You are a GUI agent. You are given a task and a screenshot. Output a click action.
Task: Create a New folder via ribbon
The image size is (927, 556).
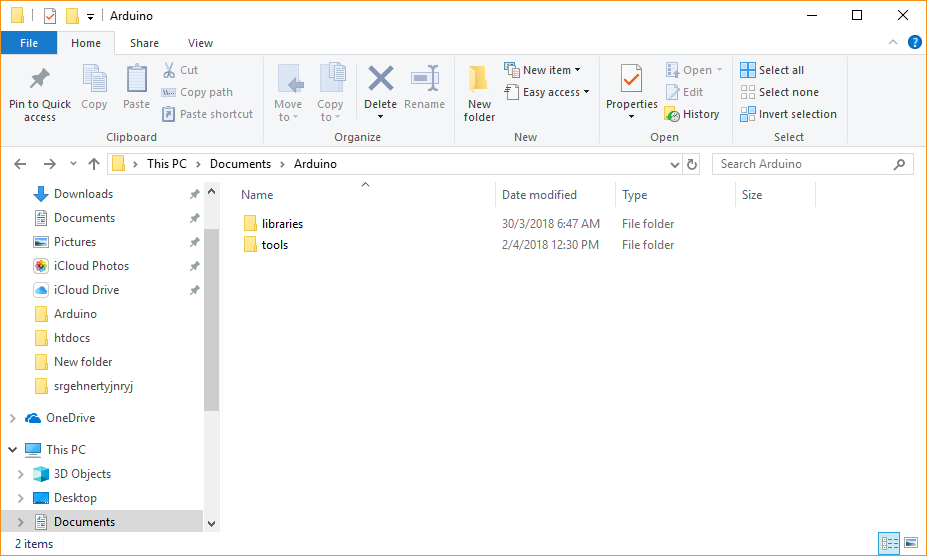(x=479, y=93)
